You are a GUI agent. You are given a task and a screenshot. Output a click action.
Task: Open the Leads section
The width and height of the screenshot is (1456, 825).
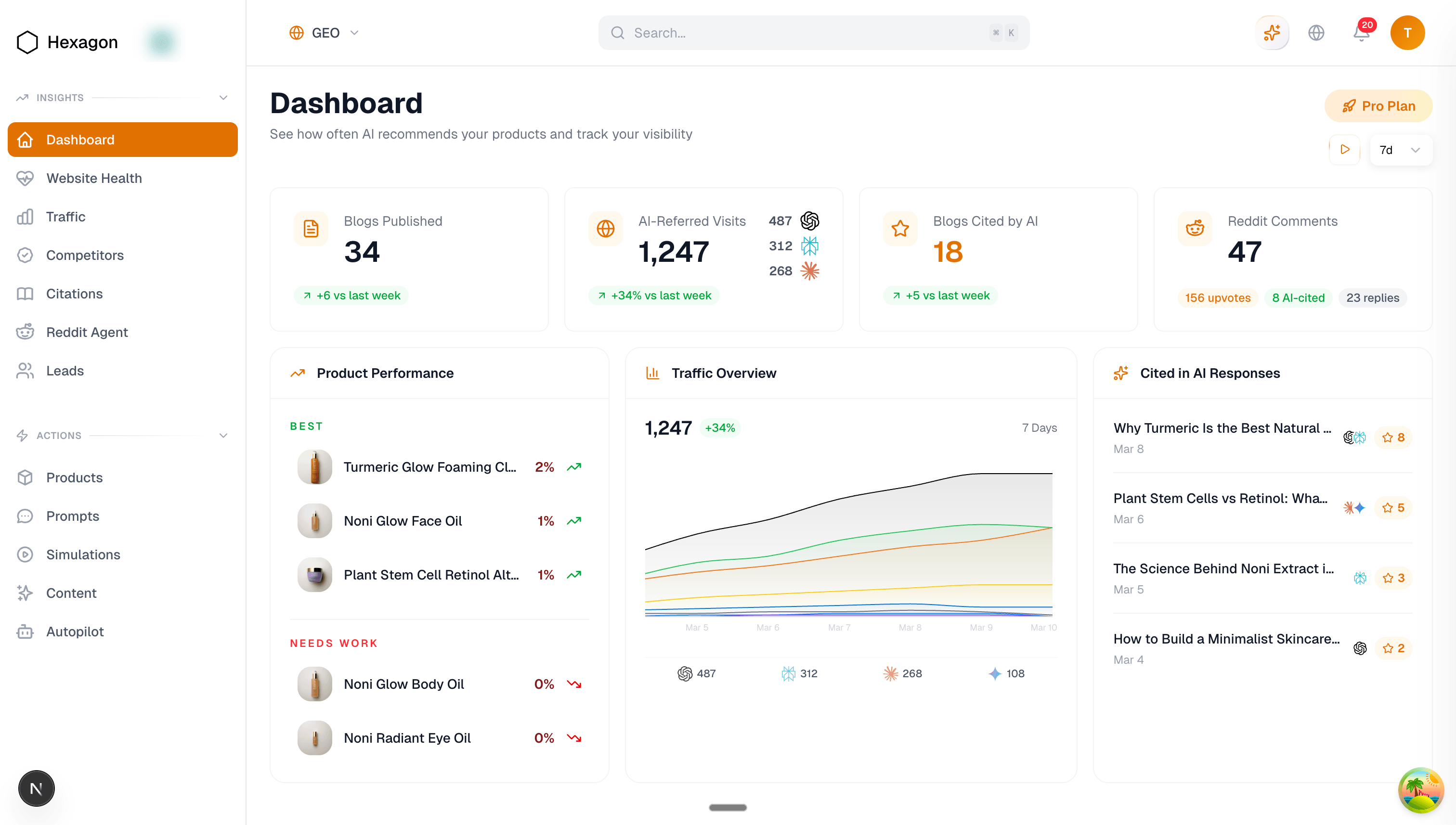point(65,371)
